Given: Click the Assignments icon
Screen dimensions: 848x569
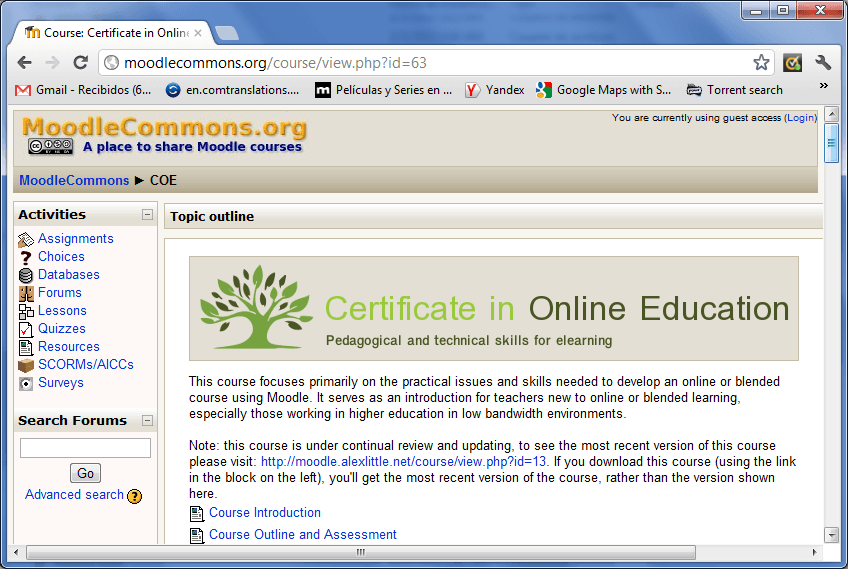Looking at the screenshot, I should pos(25,239).
